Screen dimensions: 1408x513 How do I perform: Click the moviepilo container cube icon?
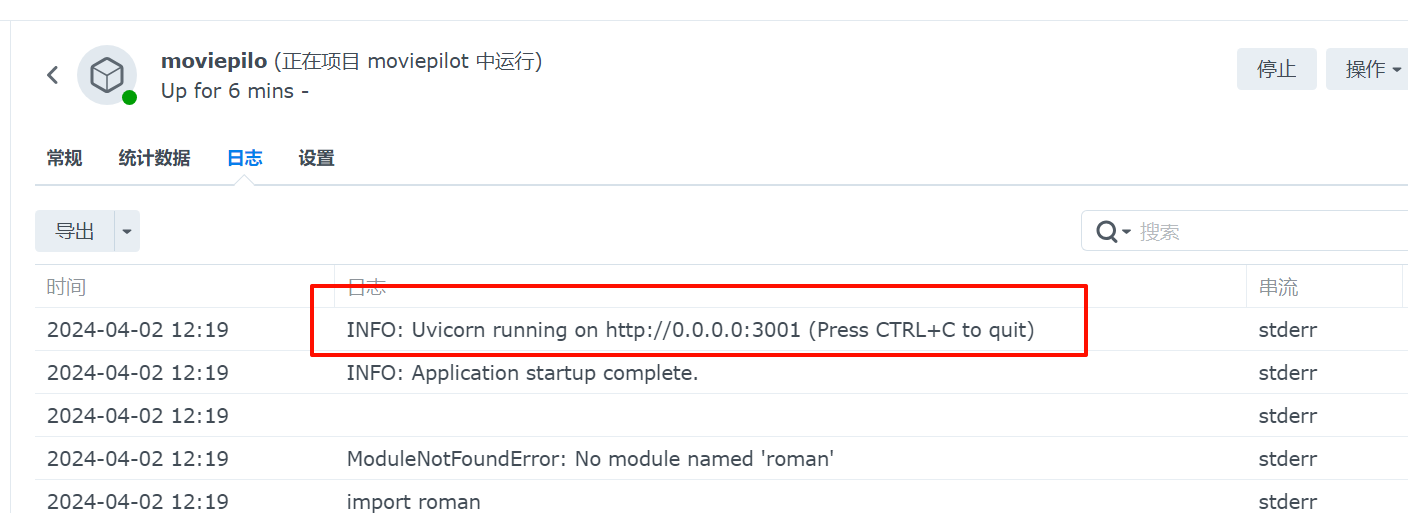pos(107,75)
